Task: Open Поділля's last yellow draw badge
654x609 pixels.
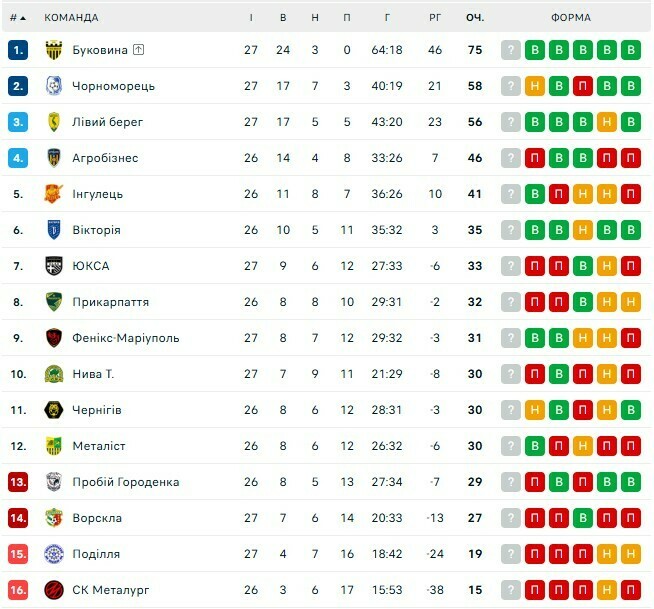Action: [x=631, y=554]
